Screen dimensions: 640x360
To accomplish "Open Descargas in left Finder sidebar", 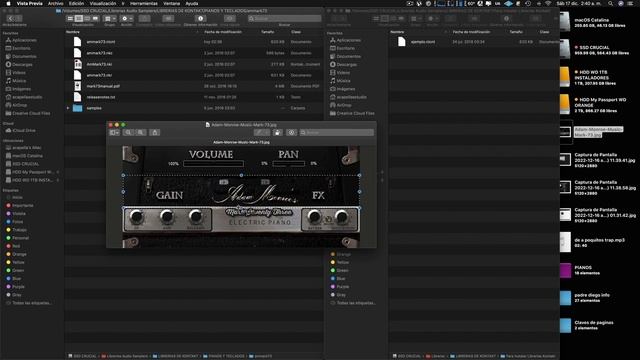I will click(x=22, y=64).
